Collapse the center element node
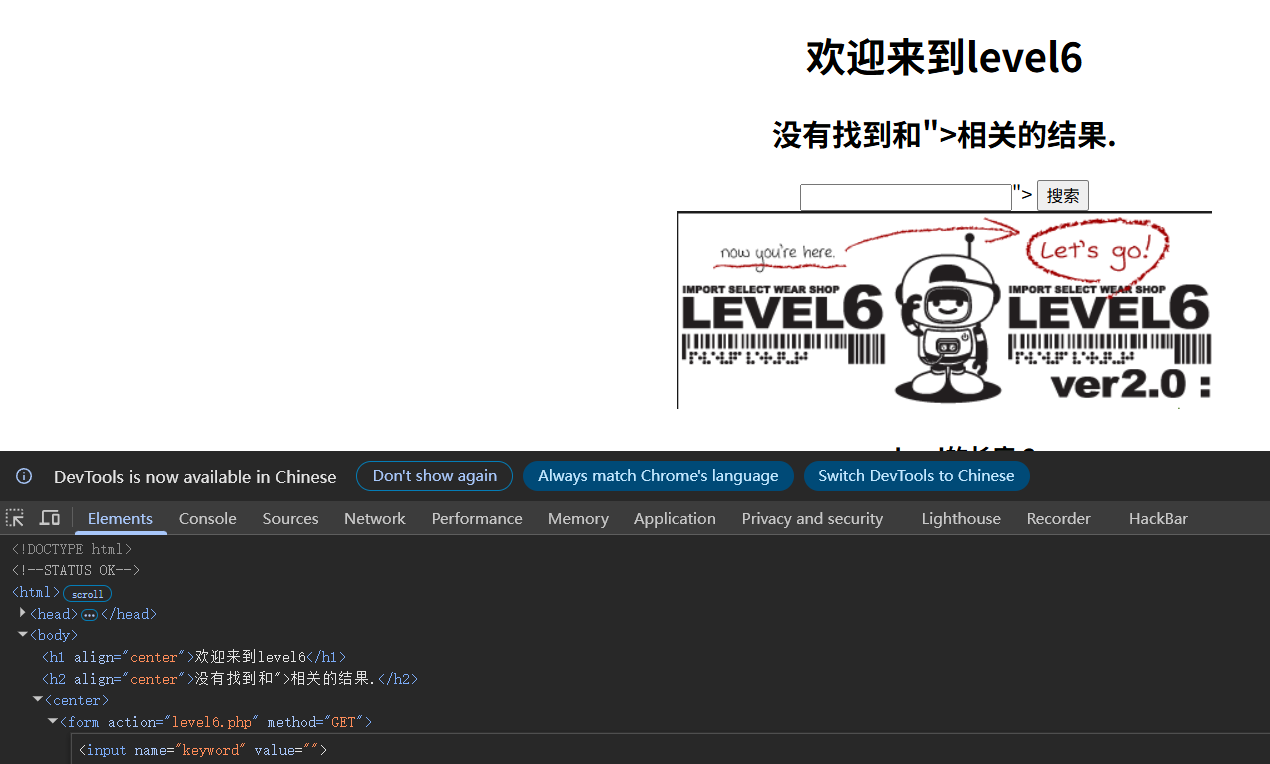The width and height of the screenshot is (1270, 764). pyautogui.click(x=38, y=700)
